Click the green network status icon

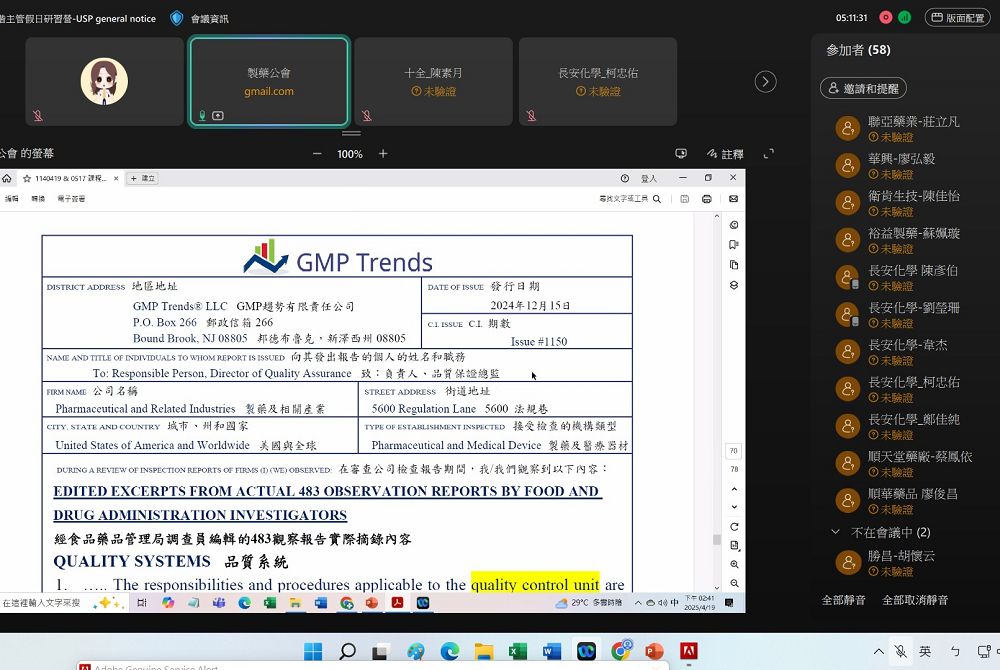coord(904,18)
